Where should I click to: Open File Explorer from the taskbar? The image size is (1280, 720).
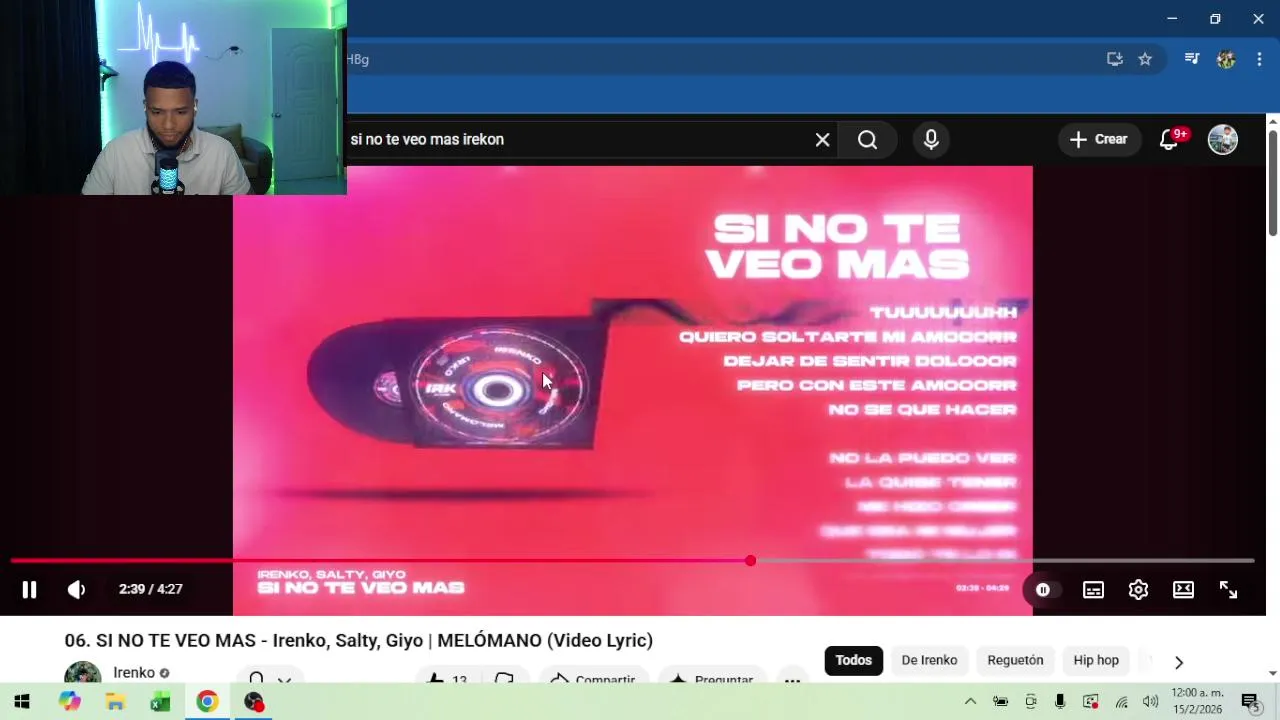point(115,702)
